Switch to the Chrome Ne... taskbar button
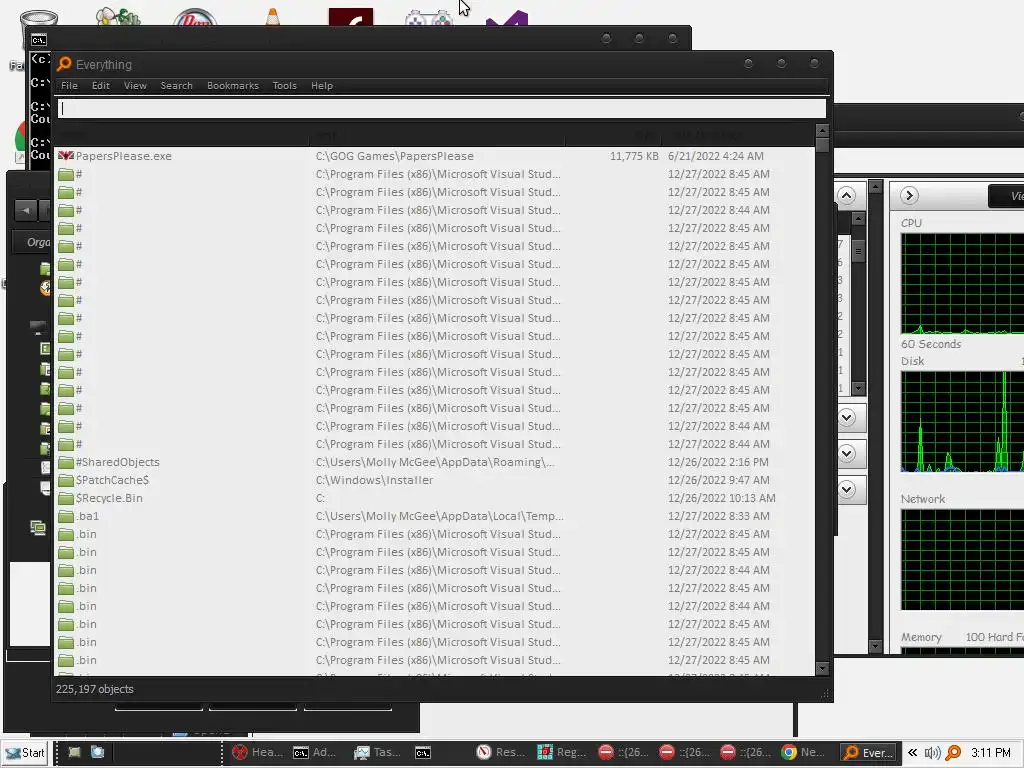Screen dimensions: 1024x768 point(805,752)
